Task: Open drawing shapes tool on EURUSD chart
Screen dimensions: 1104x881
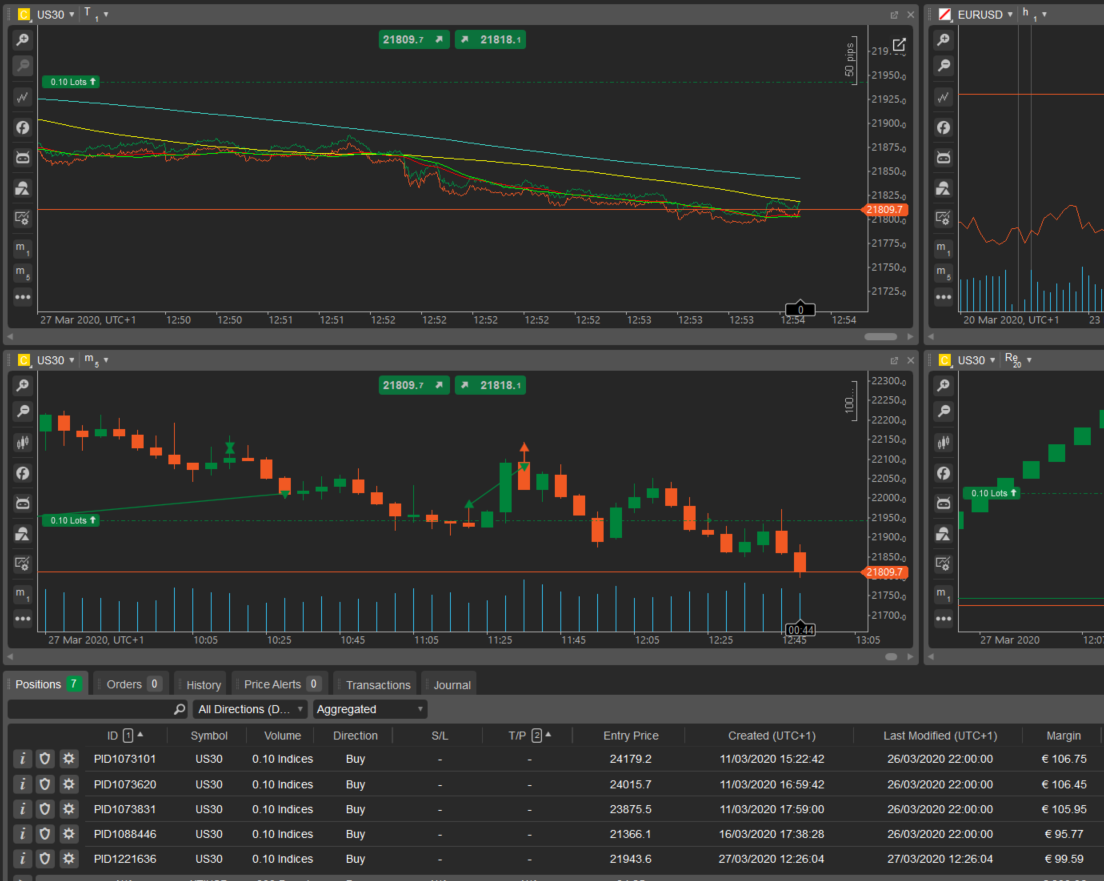Action: [943, 188]
